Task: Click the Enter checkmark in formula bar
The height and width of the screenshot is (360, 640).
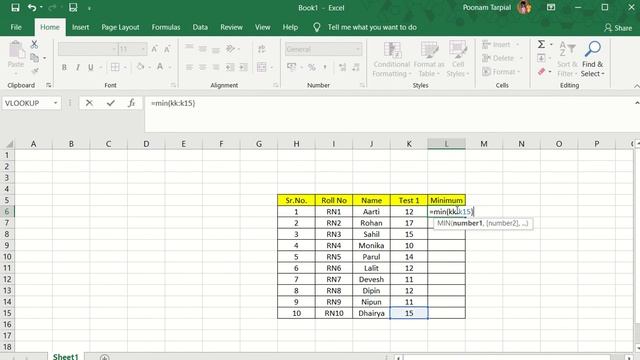Action: click(111, 103)
